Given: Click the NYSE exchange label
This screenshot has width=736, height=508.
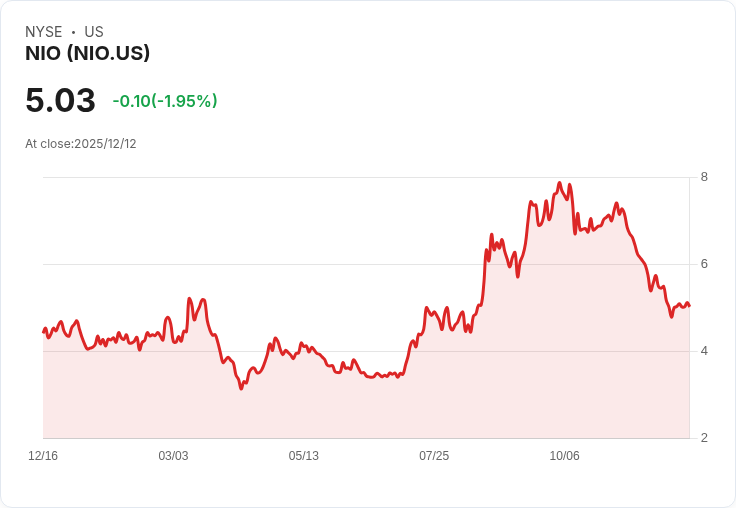Looking at the screenshot, I should [44, 32].
